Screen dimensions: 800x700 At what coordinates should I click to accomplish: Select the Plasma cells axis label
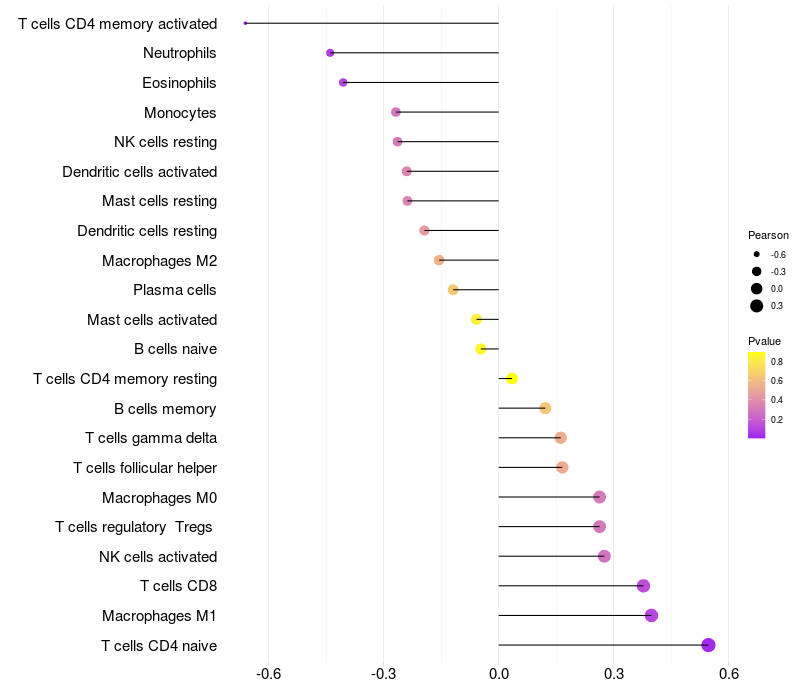[x=175, y=290]
